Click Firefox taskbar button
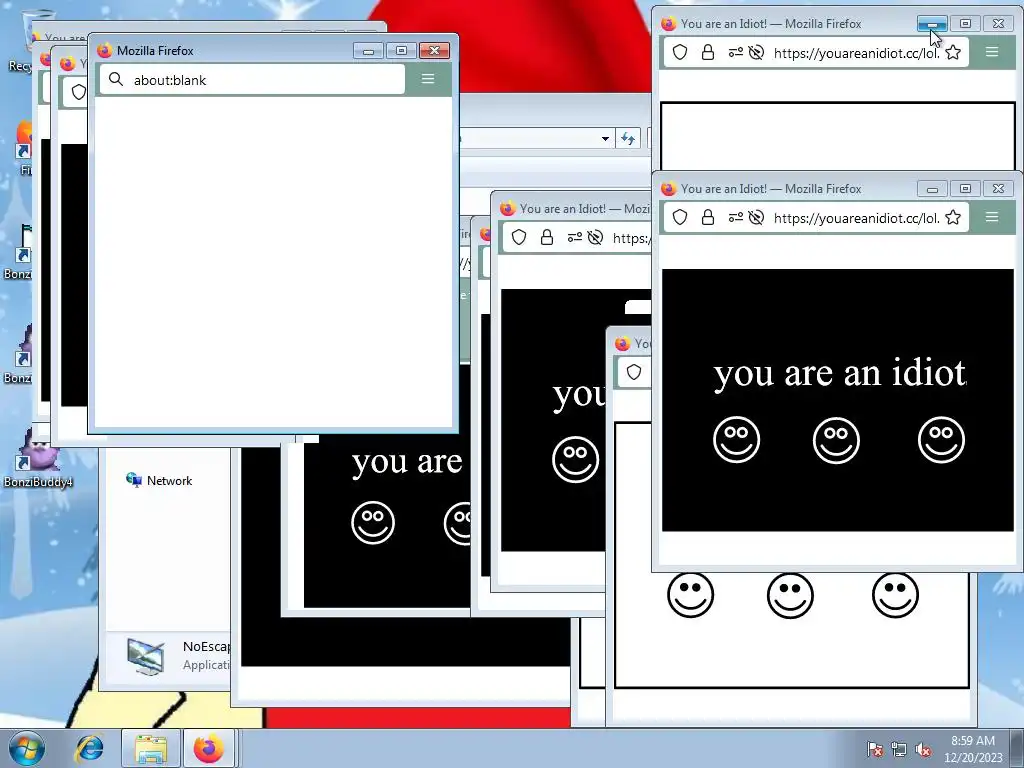The width and height of the screenshot is (1024, 768). [209, 748]
